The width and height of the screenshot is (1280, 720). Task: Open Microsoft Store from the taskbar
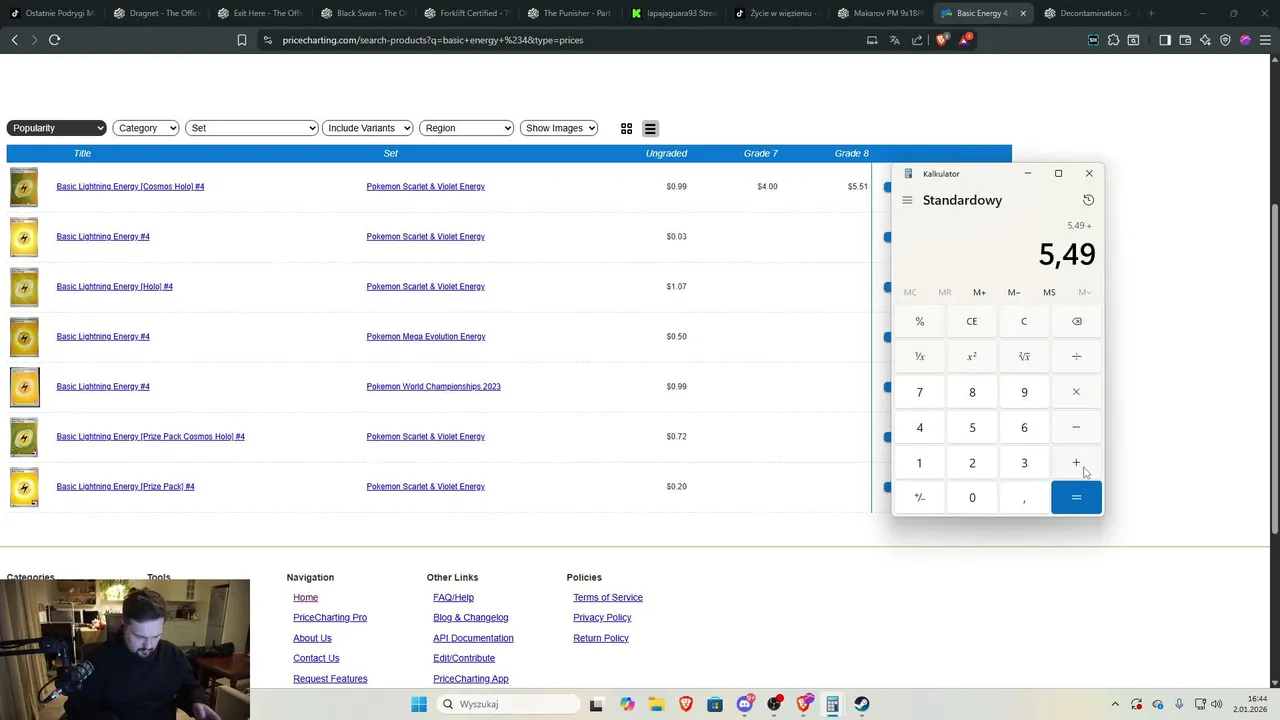pos(715,704)
